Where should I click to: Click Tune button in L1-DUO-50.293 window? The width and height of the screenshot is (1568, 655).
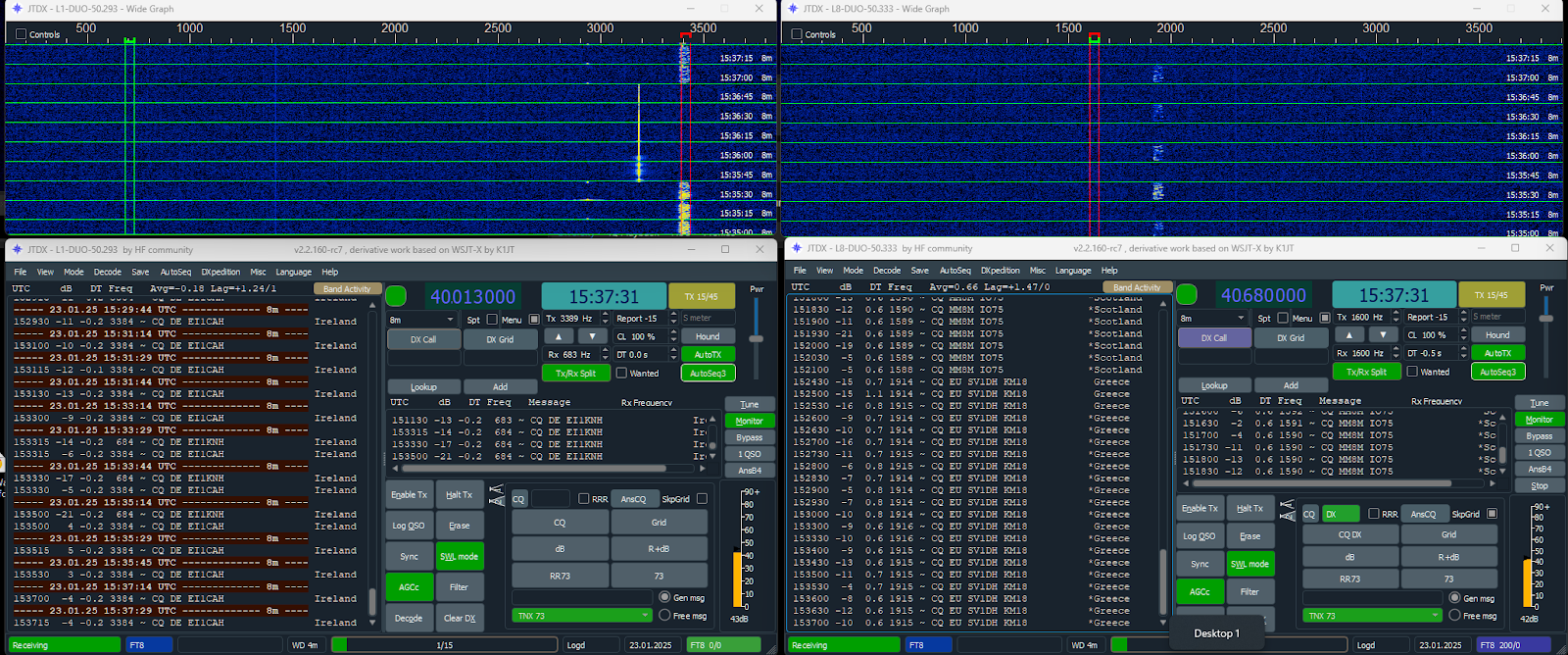[750, 404]
